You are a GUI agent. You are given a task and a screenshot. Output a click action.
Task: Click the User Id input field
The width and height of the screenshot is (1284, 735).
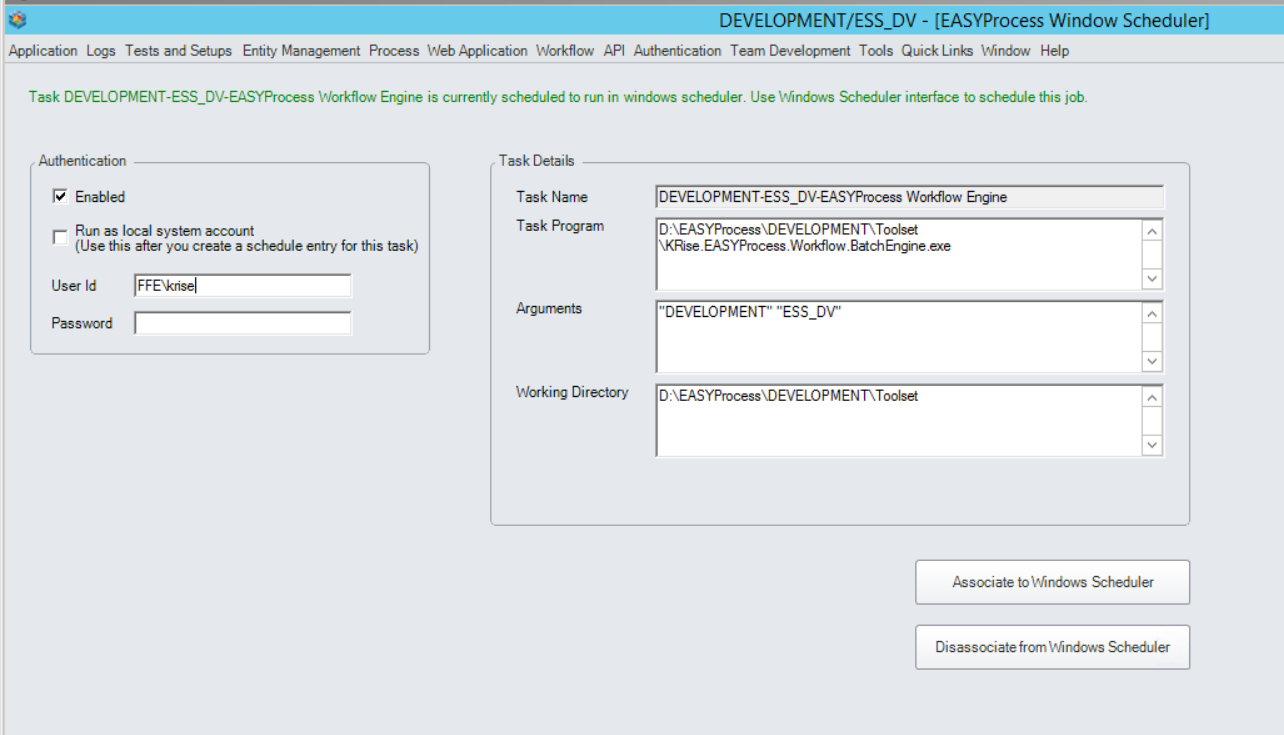coord(243,286)
